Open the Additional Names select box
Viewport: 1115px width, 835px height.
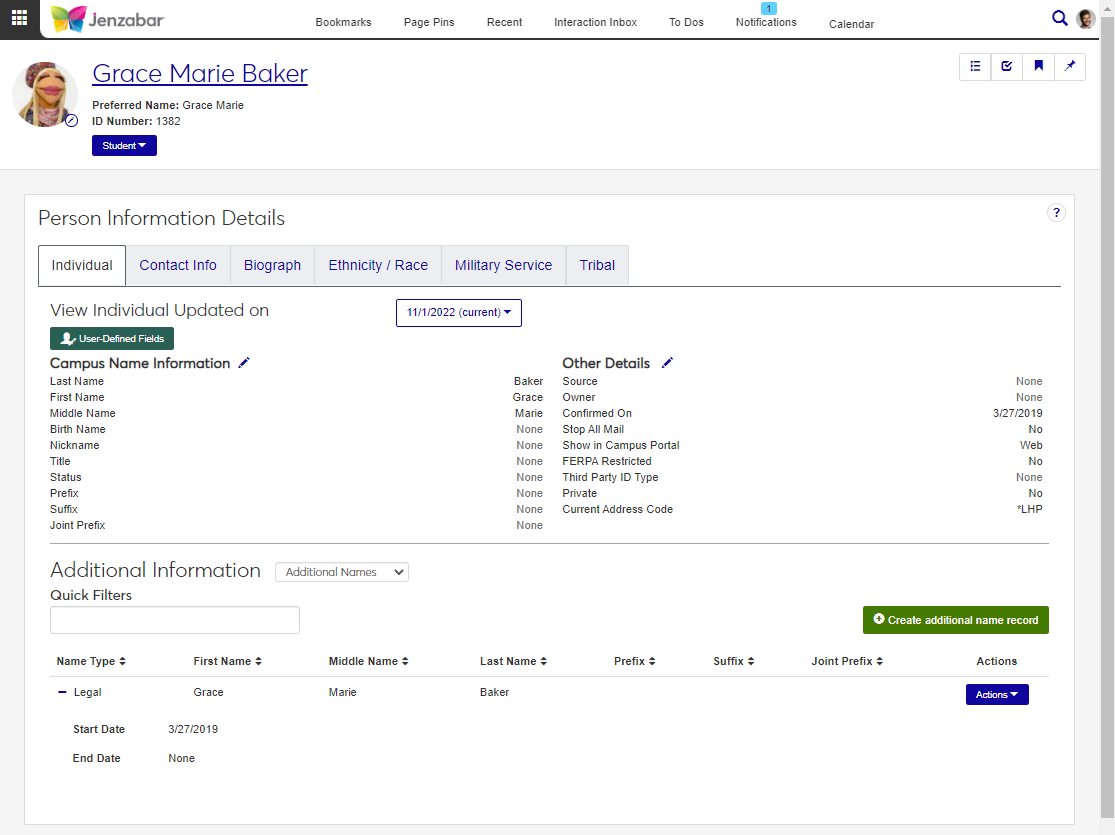(x=341, y=572)
